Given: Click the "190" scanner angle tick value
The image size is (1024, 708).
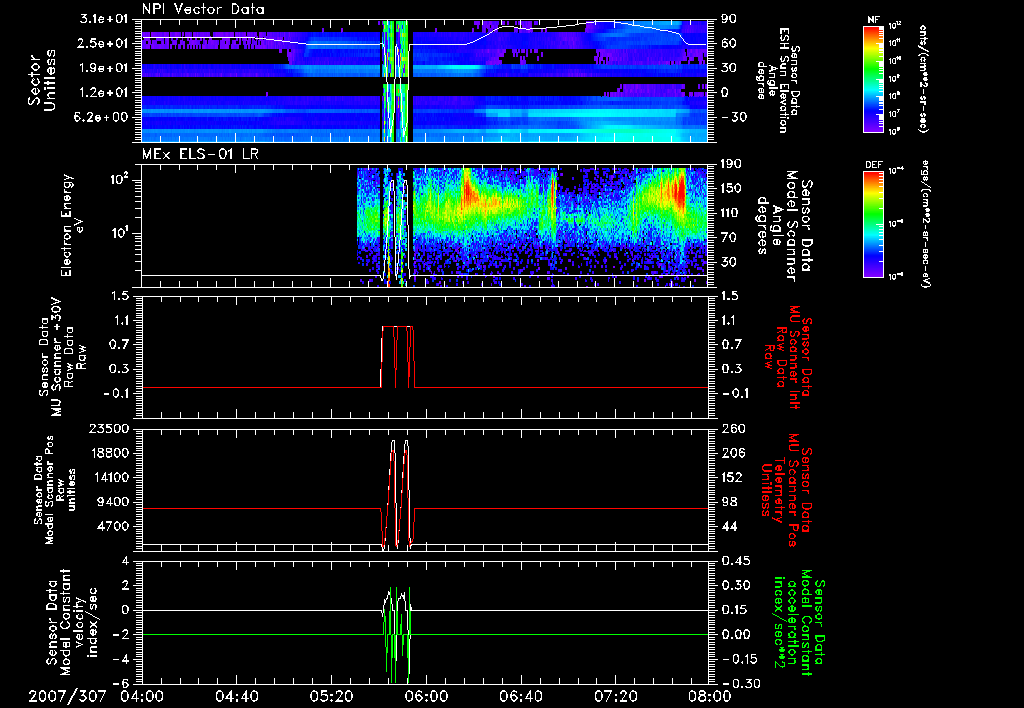Looking at the screenshot, I should (x=731, y=165).
